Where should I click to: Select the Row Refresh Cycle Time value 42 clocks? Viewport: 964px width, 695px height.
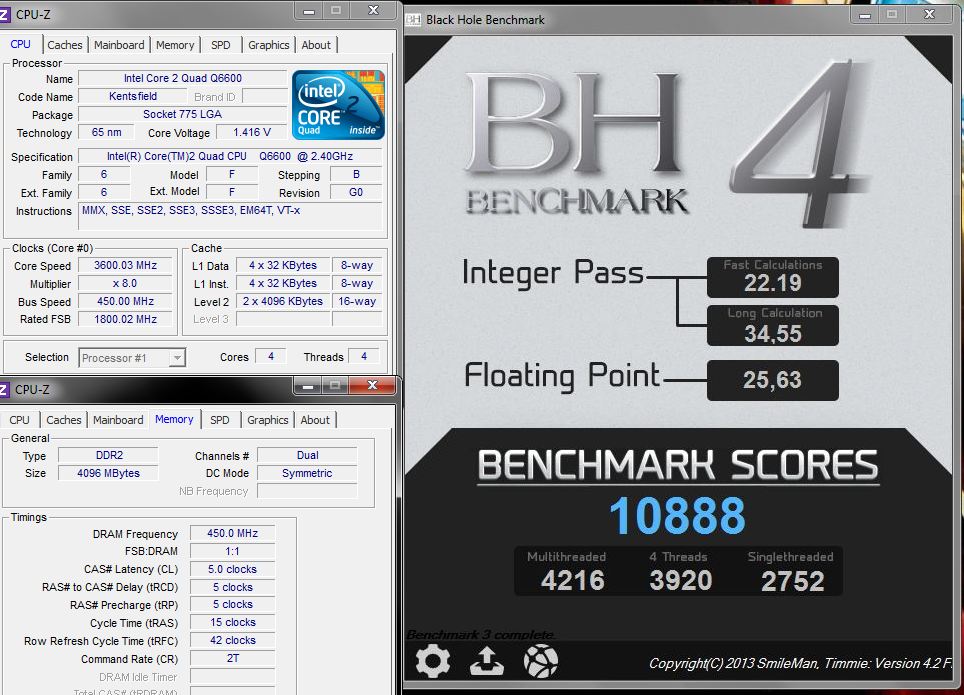point(232,640)
